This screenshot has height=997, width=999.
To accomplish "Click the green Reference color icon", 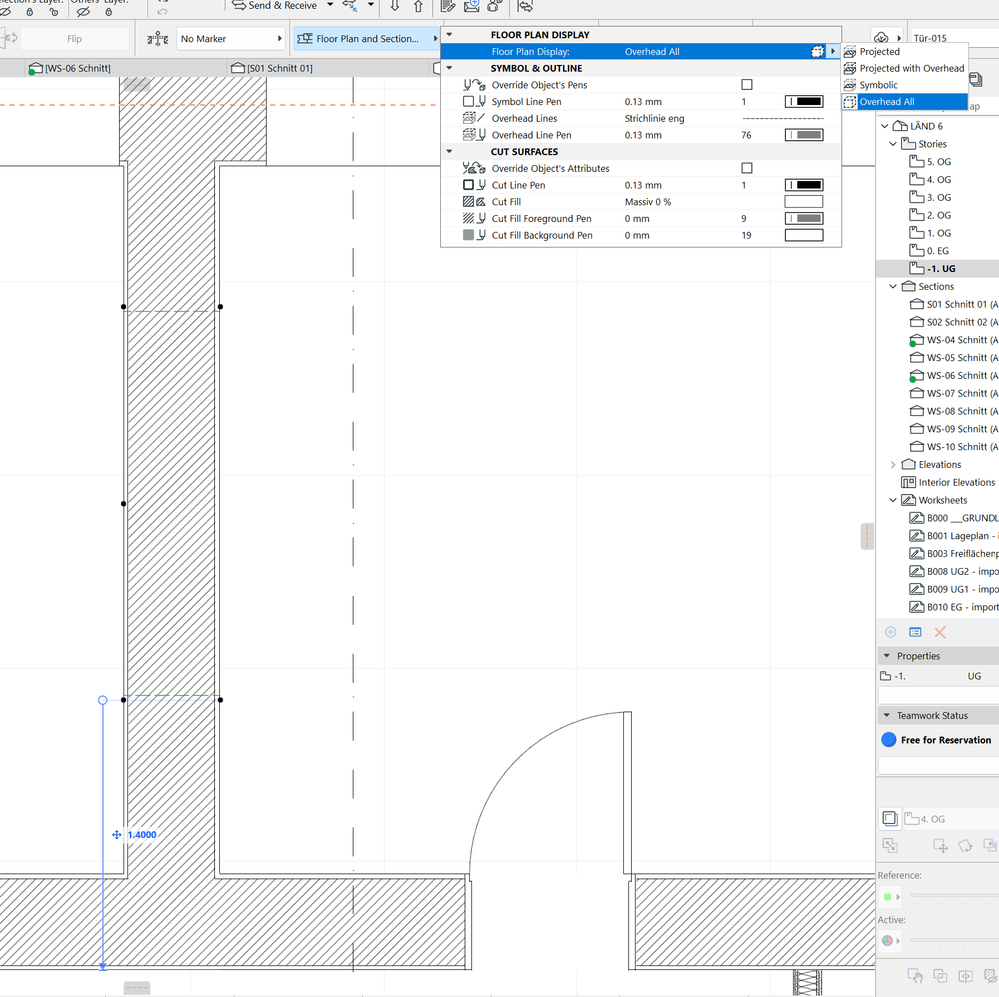I will [x=888, y=897].
